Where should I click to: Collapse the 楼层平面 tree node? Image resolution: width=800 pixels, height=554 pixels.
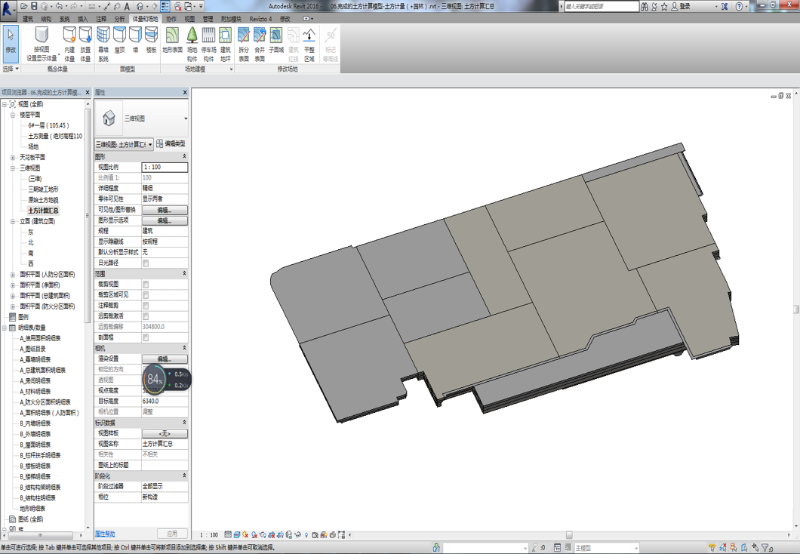(13, 115)
